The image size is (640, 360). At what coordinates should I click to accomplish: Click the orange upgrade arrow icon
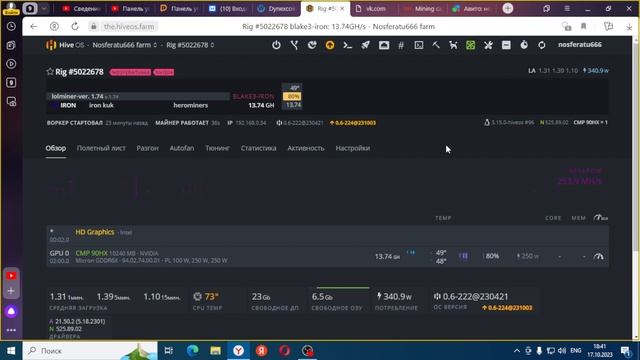(x=330, y=45)
